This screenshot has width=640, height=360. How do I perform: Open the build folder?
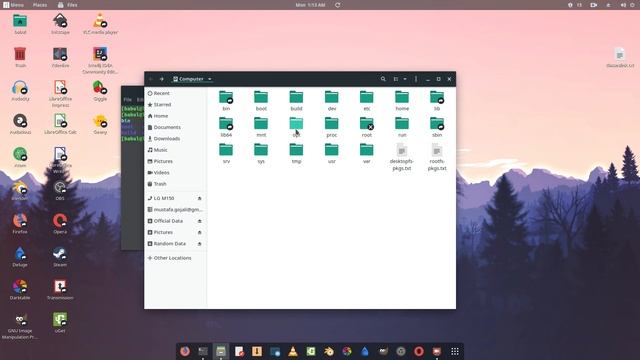(x=296, y=101)
